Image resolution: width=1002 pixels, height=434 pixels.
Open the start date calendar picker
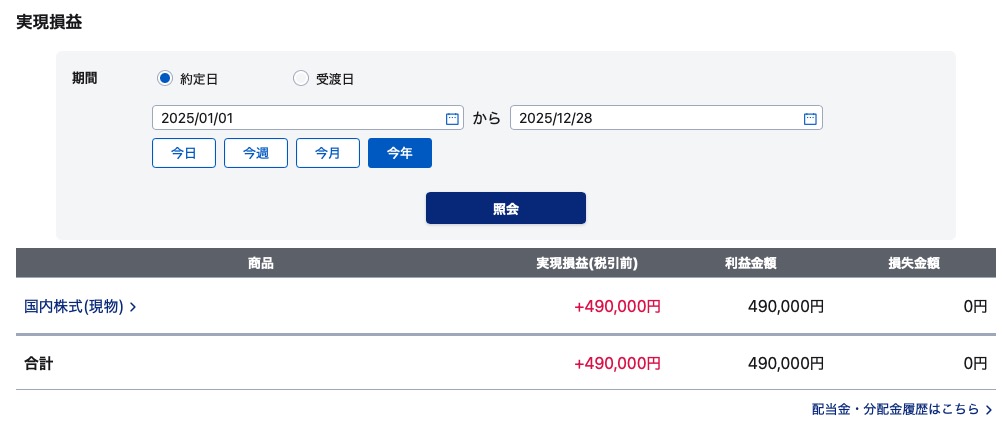(452, 118)
